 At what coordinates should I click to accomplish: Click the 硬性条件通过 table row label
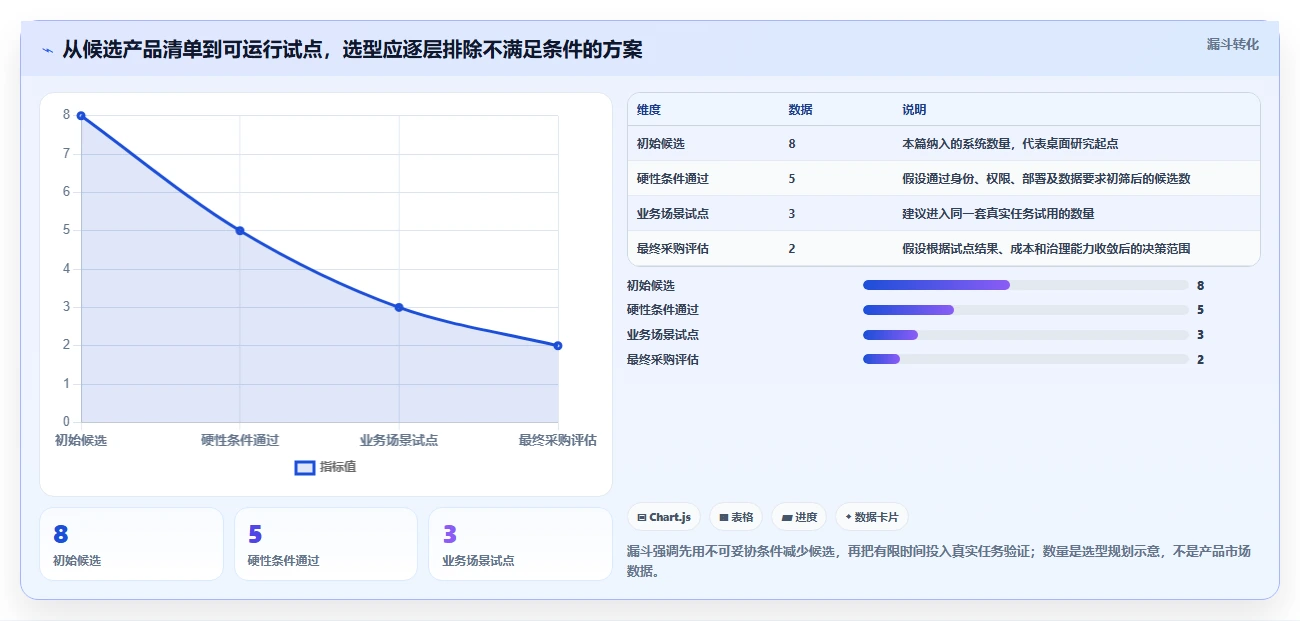coord(673,179)
